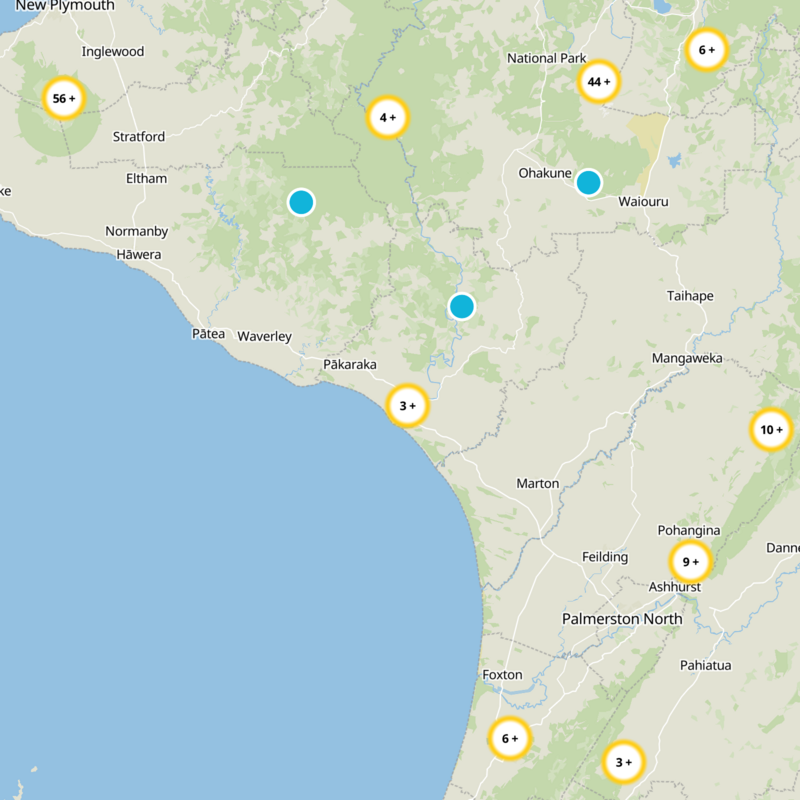Click the Pākaraka label
The width and height of the screenshot is (800, 800).
click(350, 364)
